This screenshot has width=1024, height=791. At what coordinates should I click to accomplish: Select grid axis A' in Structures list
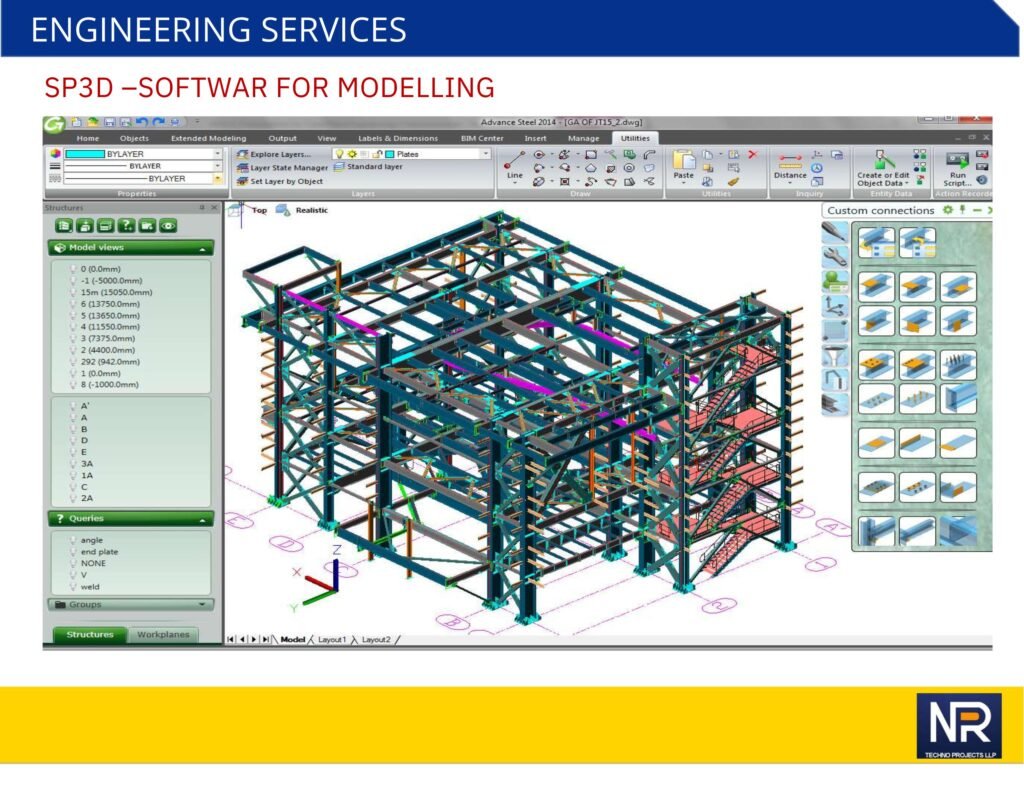coord(85,406)
